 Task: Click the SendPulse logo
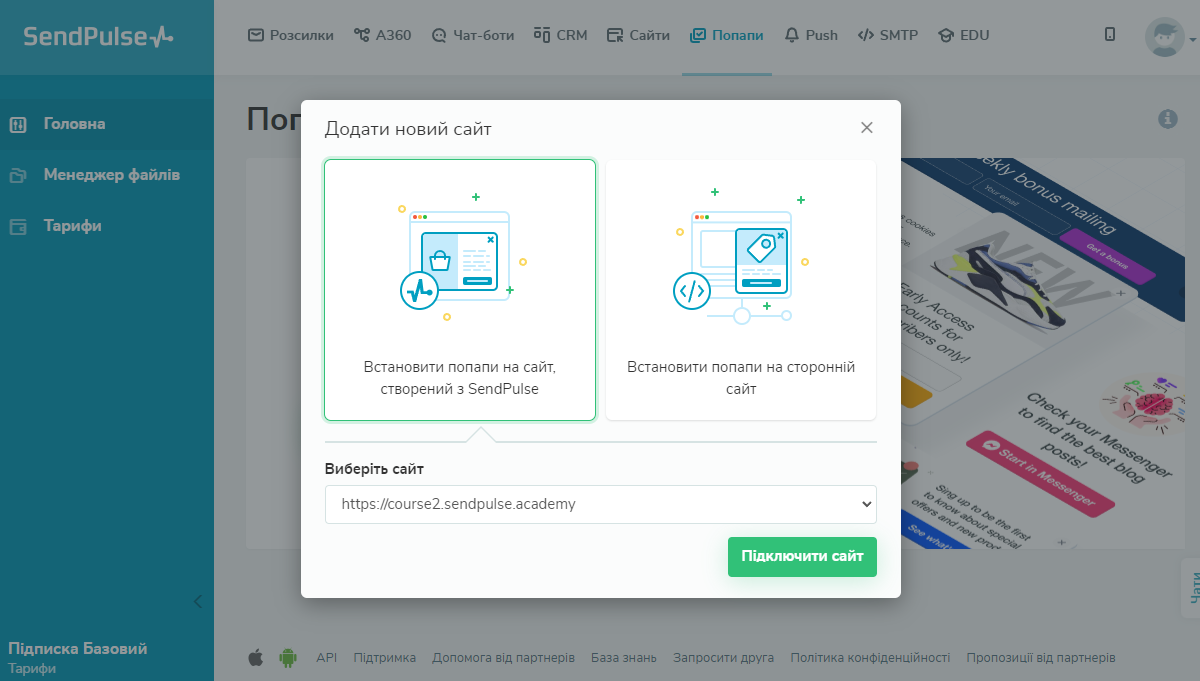(98, 37)
